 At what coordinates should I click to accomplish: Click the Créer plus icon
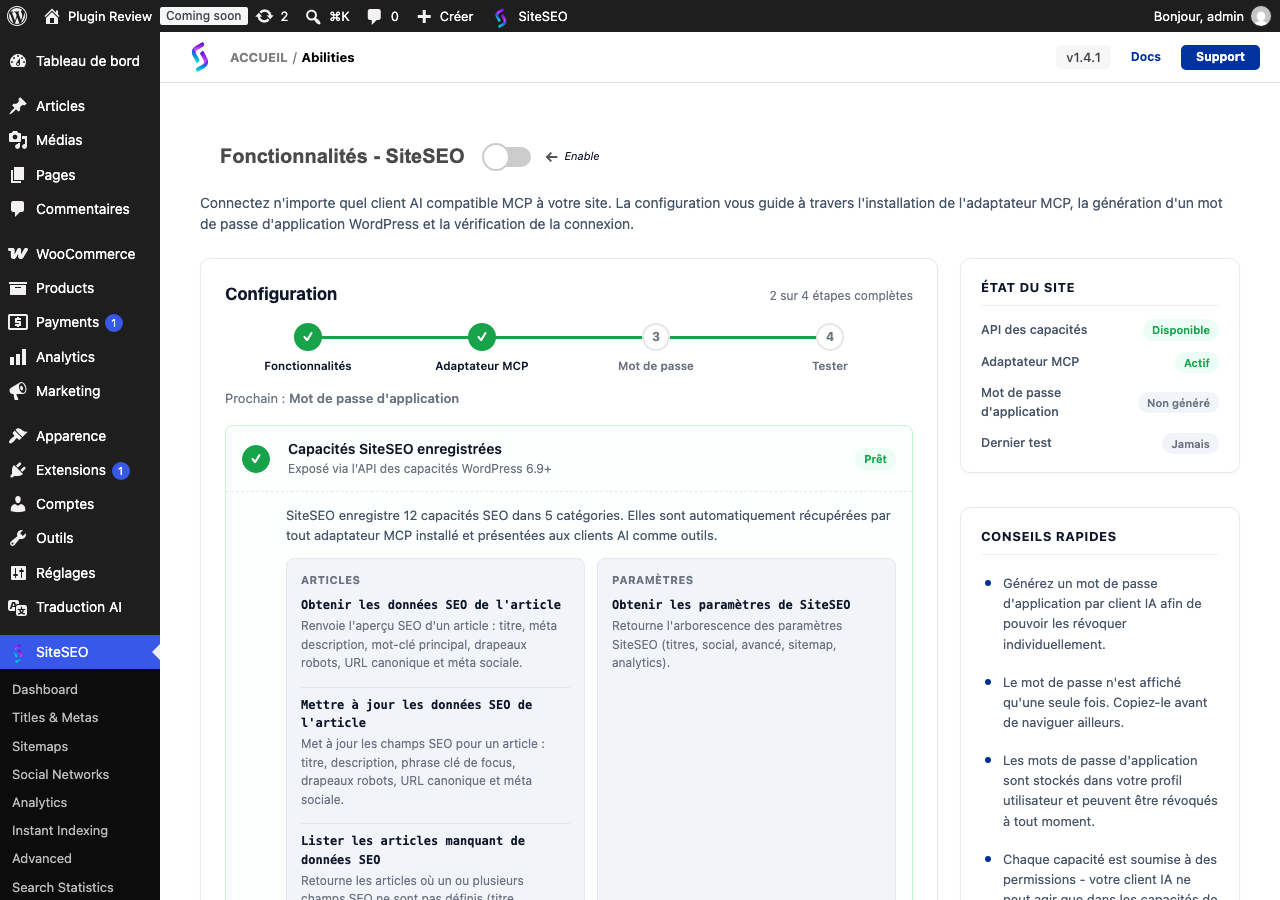click(x=424, y=16)
